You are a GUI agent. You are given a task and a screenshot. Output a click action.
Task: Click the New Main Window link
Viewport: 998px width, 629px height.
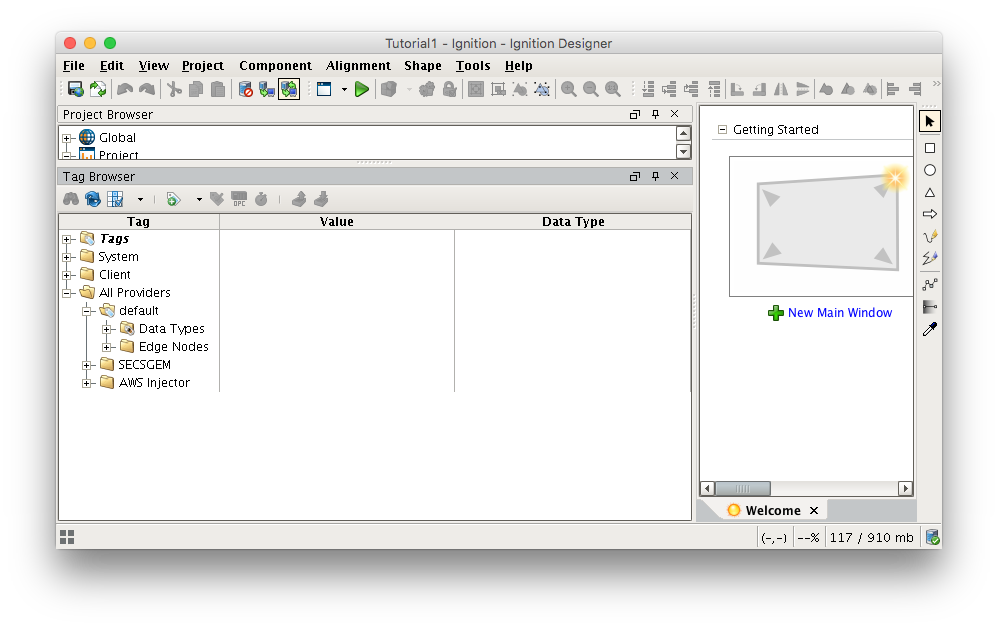click(x=839, y=313)
